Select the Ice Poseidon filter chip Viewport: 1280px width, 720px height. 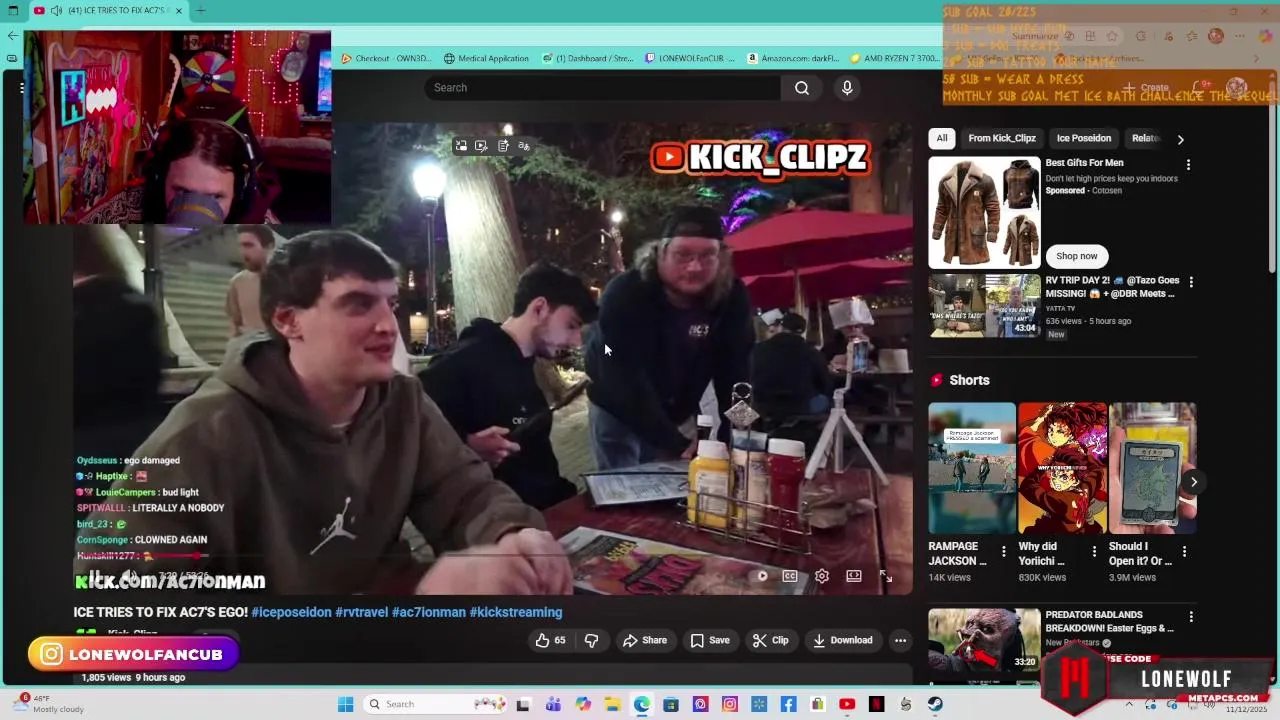coord(1084,138)
